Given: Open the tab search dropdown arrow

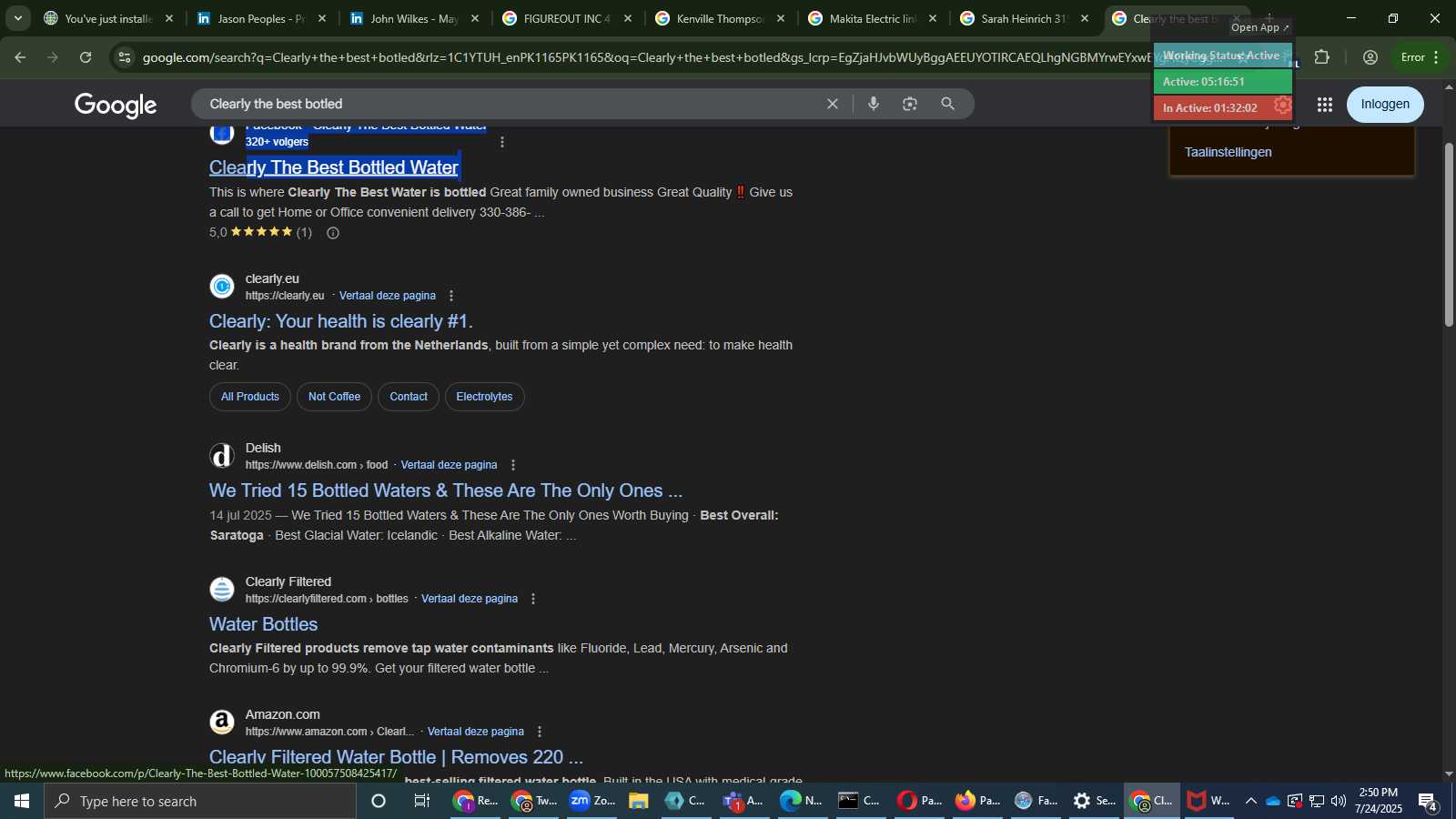Looking at the screenshot, I should coord(17,18).
